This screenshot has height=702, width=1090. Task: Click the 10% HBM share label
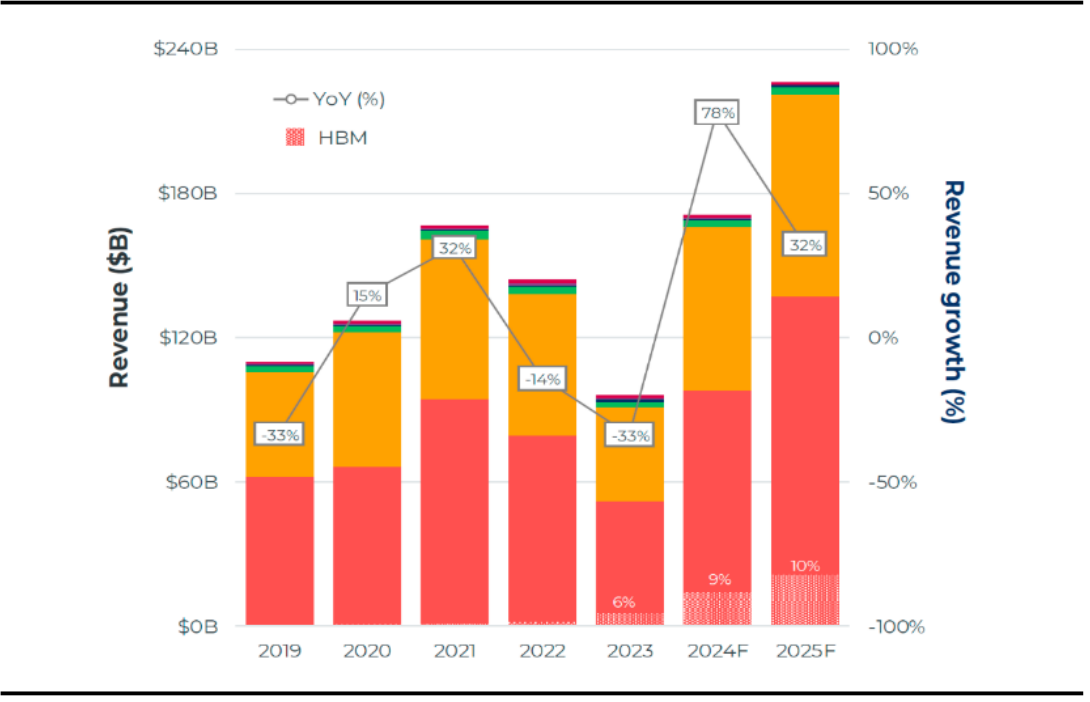805,566
